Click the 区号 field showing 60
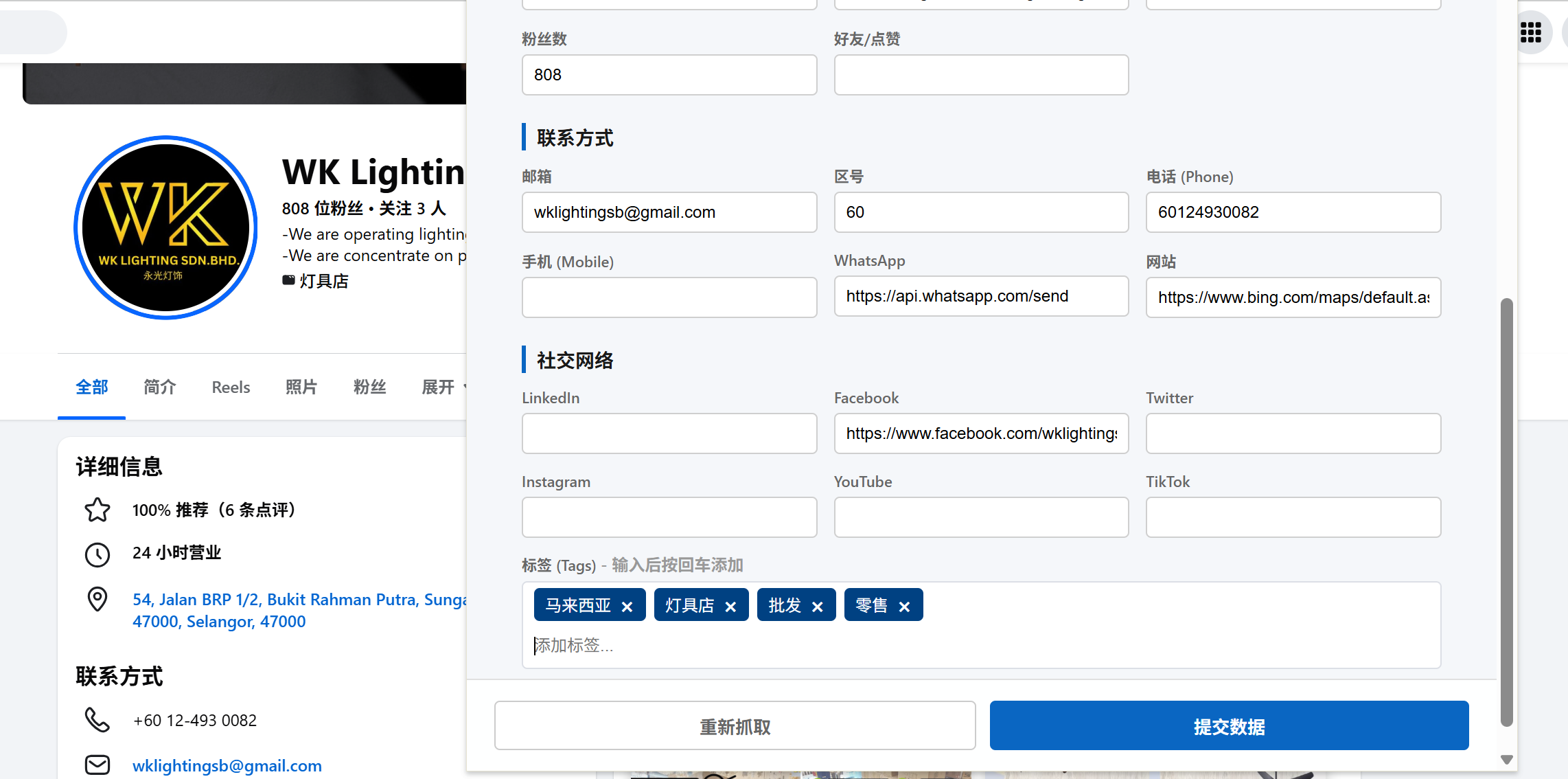The height and width of the screenshot is (779, 1568). [981, 212]
